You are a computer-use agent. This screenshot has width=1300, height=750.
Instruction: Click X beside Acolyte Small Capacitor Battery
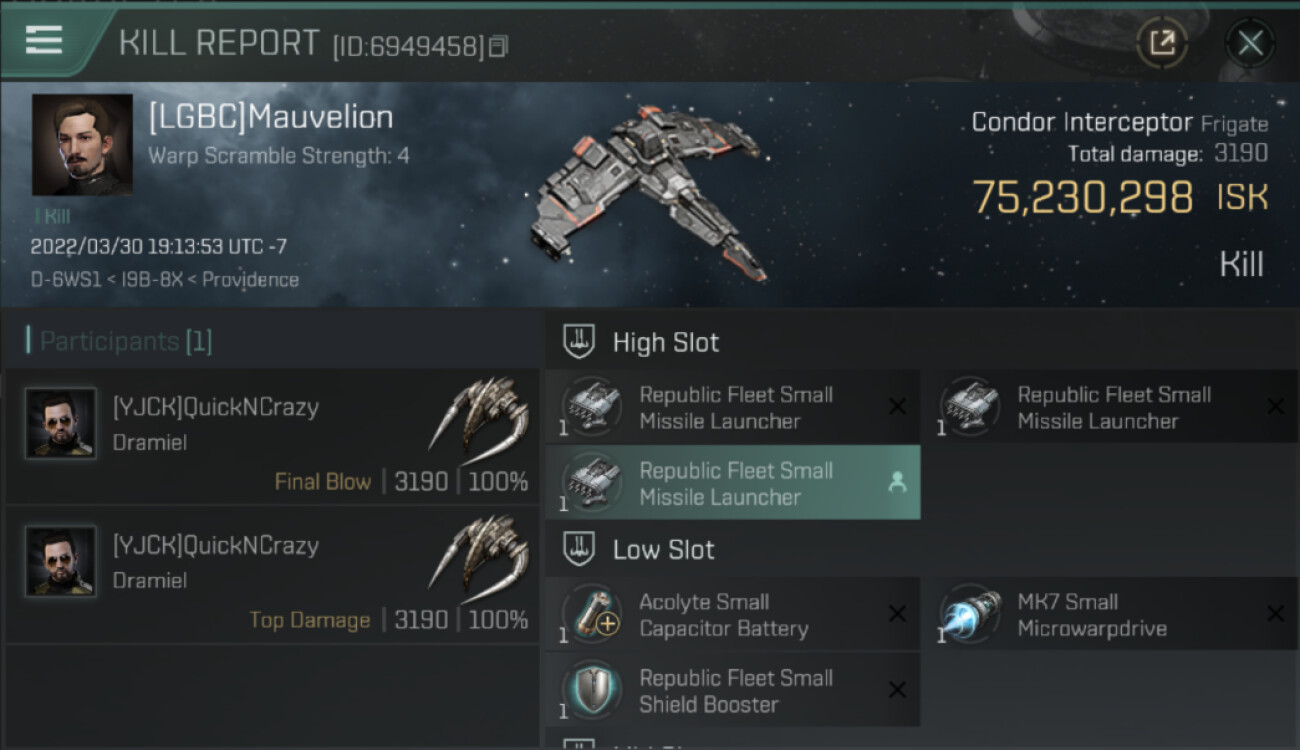click(897, 615)
